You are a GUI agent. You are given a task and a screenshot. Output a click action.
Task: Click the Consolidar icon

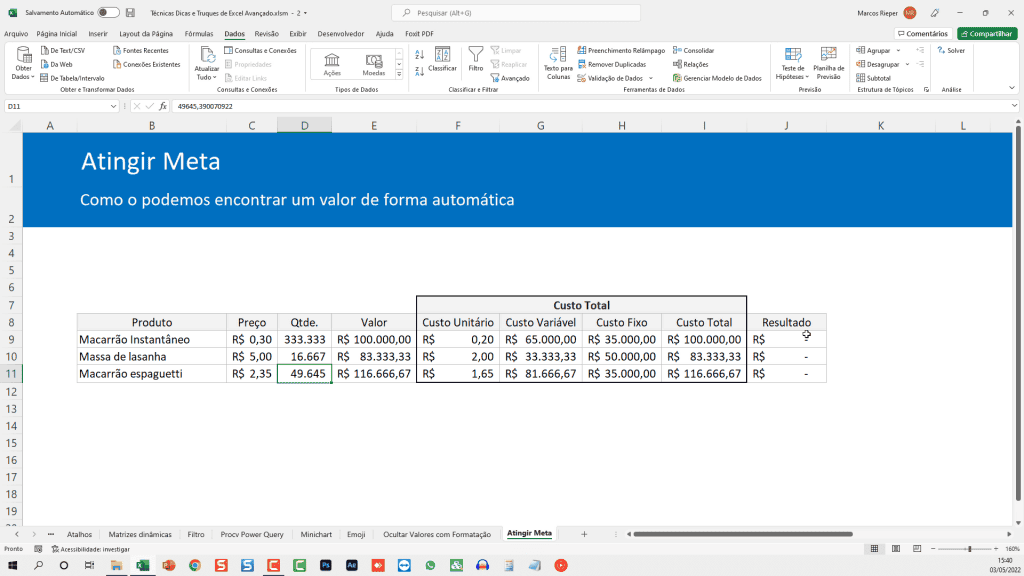[677, 50]
